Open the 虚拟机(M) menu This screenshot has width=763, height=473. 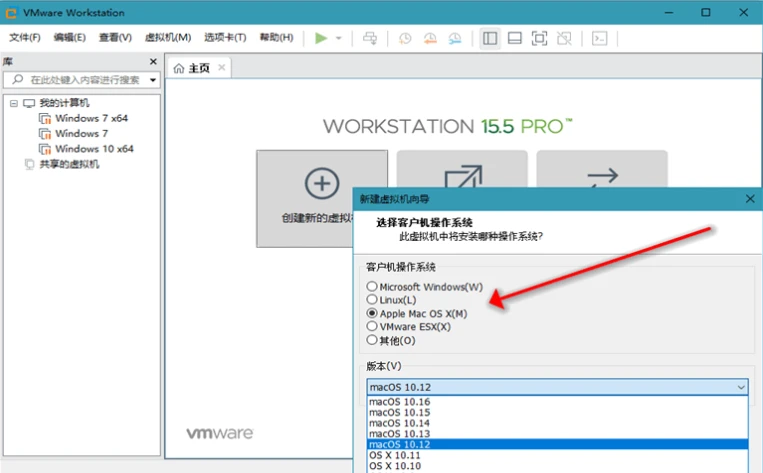point(168,37)
